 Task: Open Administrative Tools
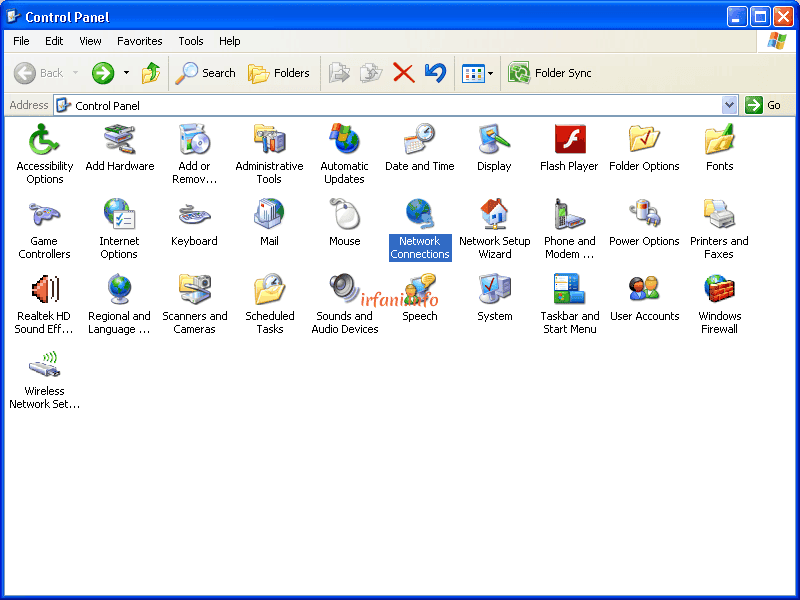tap(269, 140)
